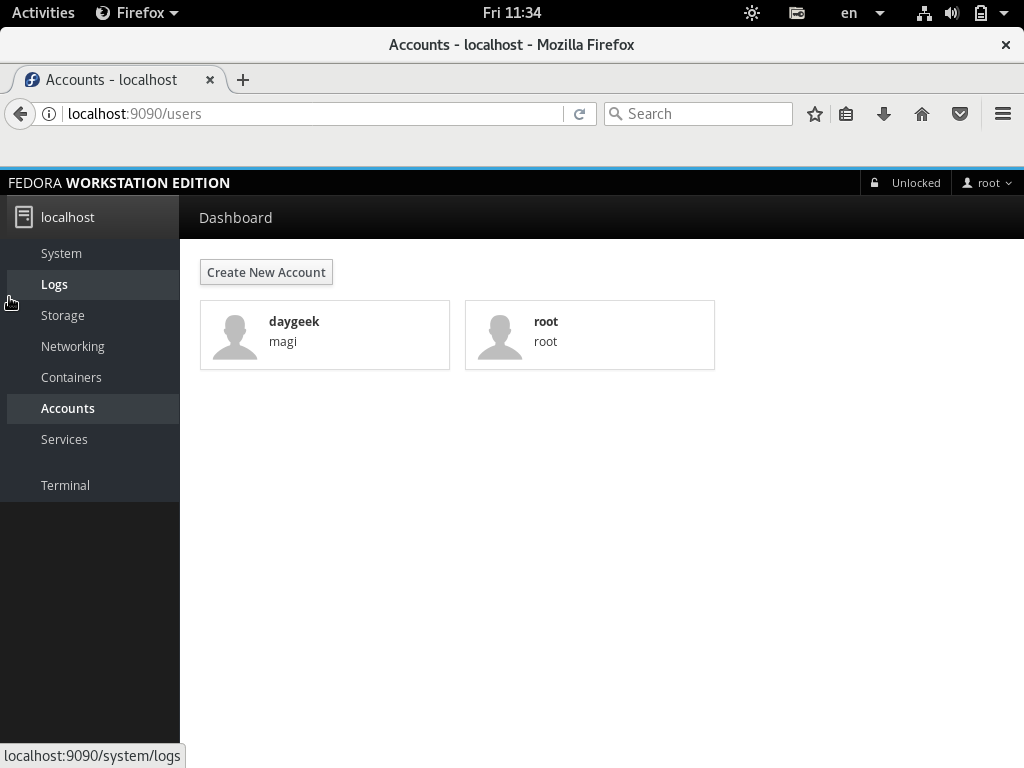Click the volume speaker icon in the top bar
1024x768 pixels.
[952, 13]
